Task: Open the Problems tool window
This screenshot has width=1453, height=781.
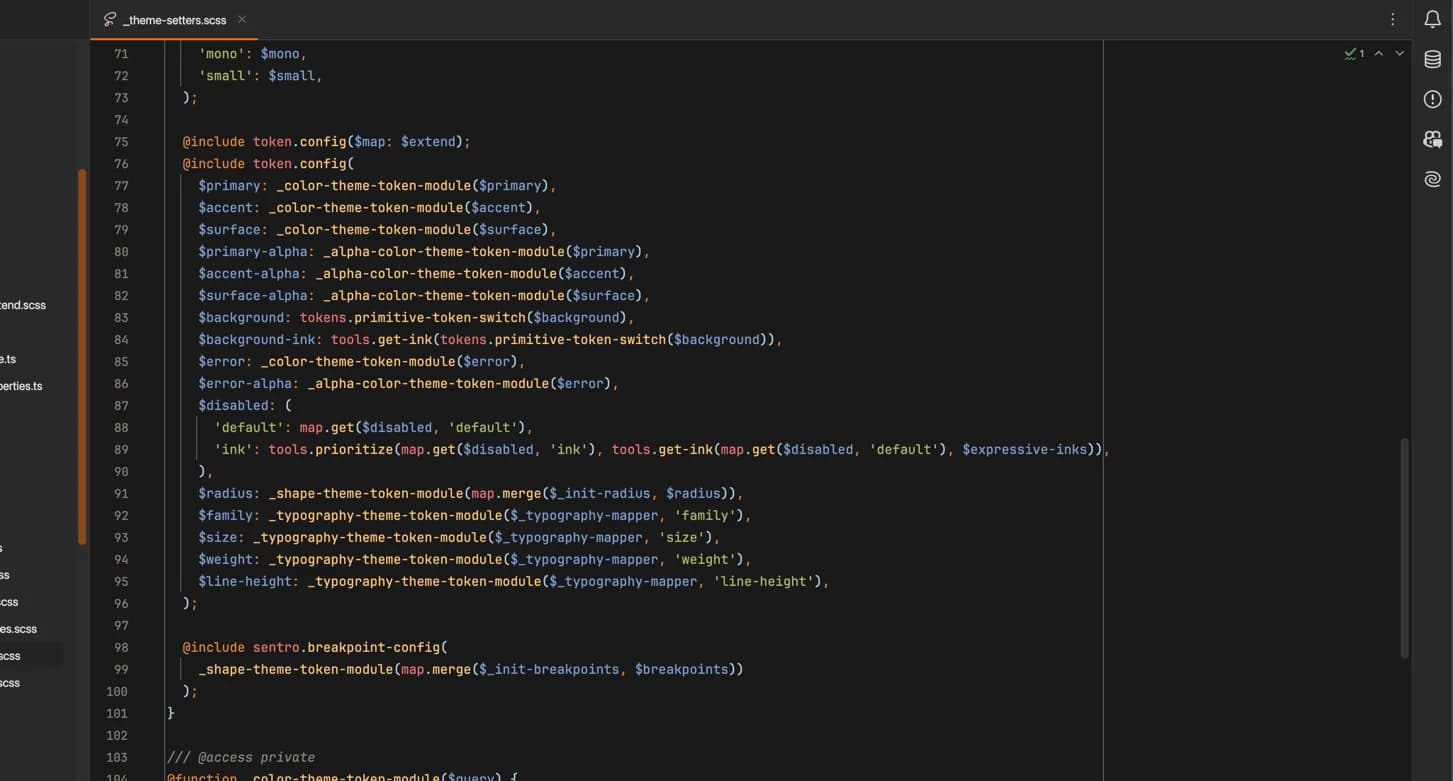Action: coord(1432,99)
